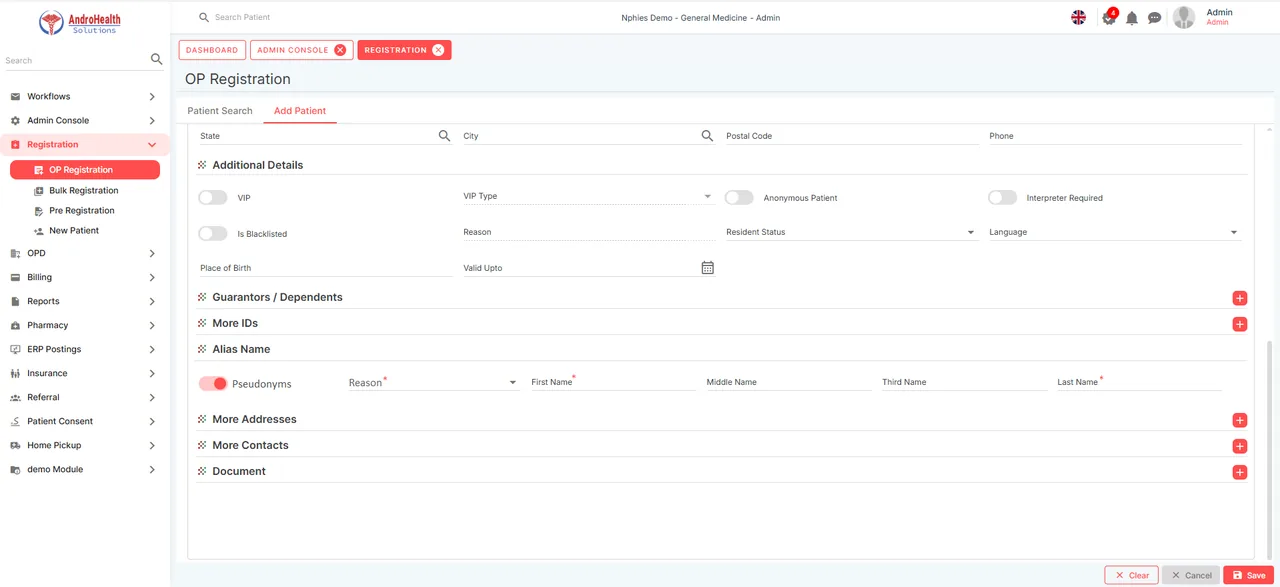Click the Place of Birth field
This screenshot has height=587, width=1280.
tap(326, 268)
